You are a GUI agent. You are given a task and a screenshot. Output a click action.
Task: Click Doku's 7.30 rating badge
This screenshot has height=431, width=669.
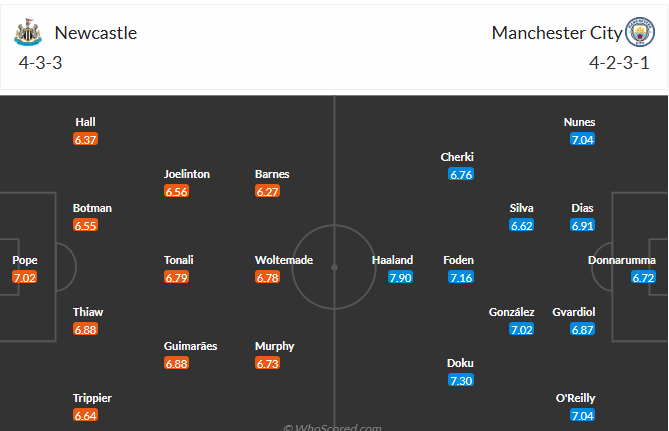click(459, 381)
